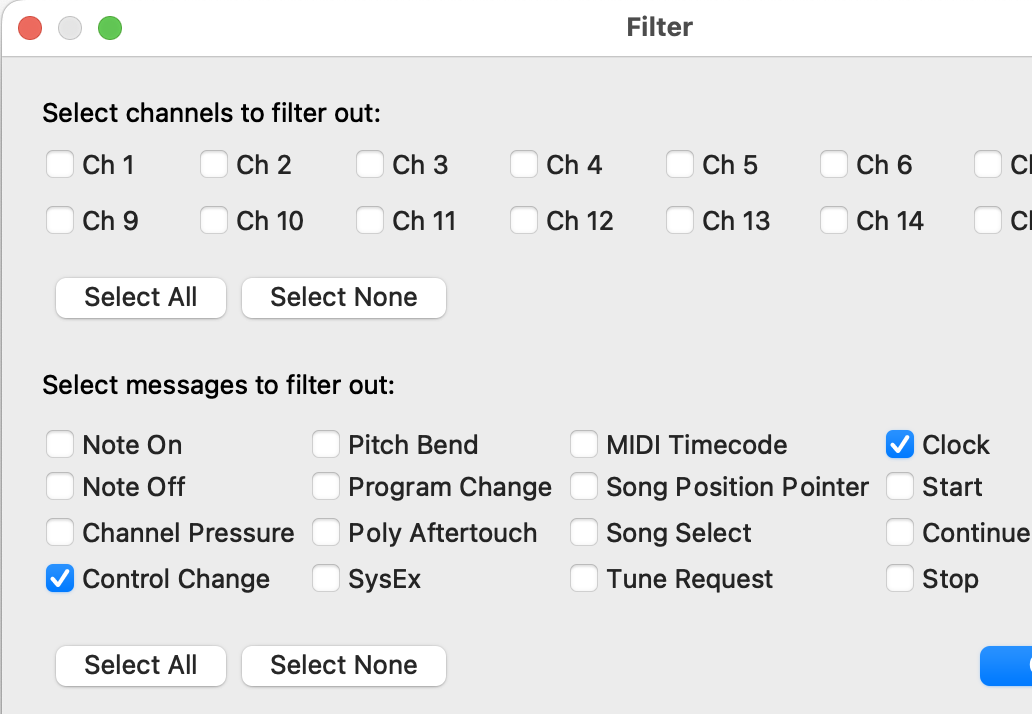The width and height of the screenshot is (1032, 714).
Task: Check the Tune Request box
Action: point(584,578)
